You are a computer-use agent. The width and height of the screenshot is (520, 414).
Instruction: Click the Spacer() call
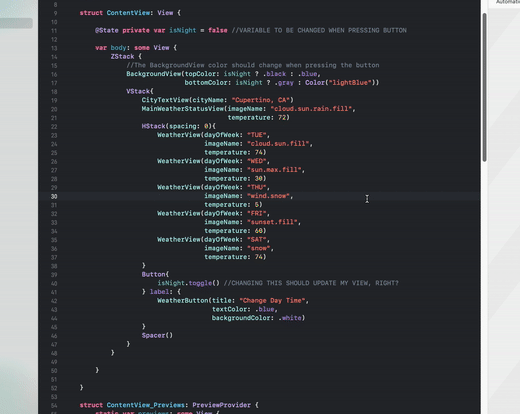click(x=157, y=335)
